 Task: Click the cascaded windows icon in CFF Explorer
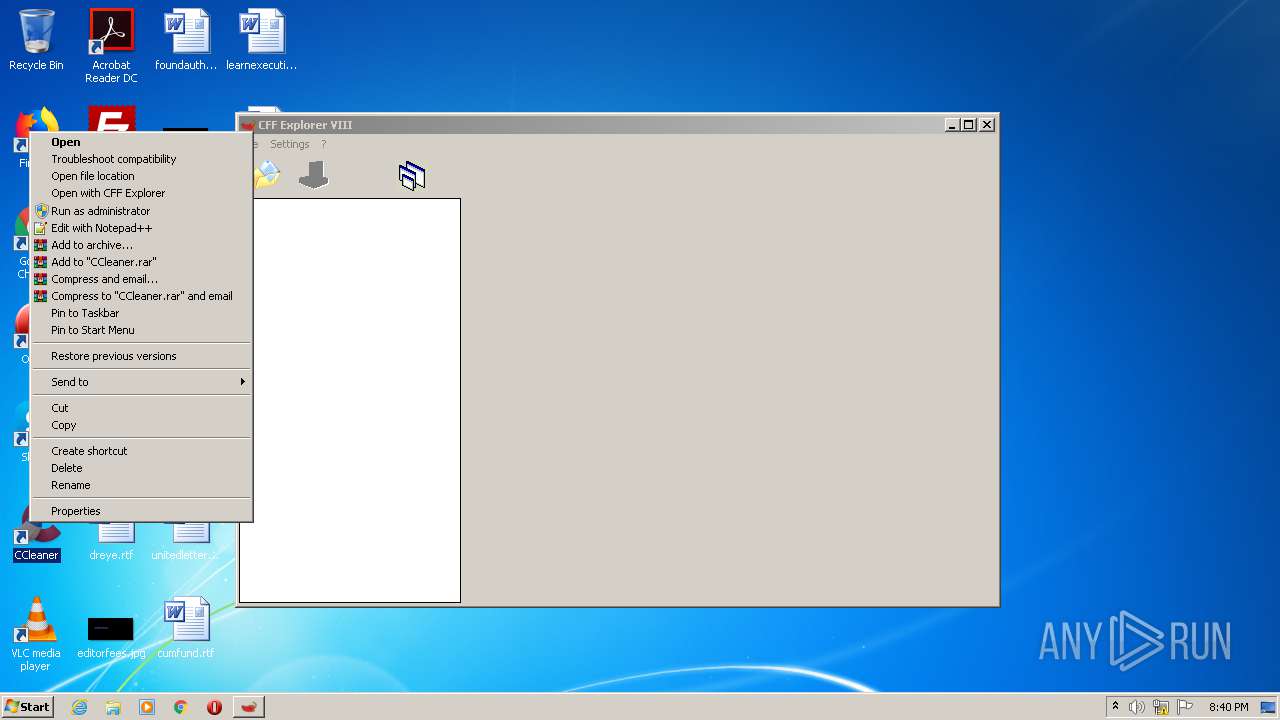click(412, 176)
